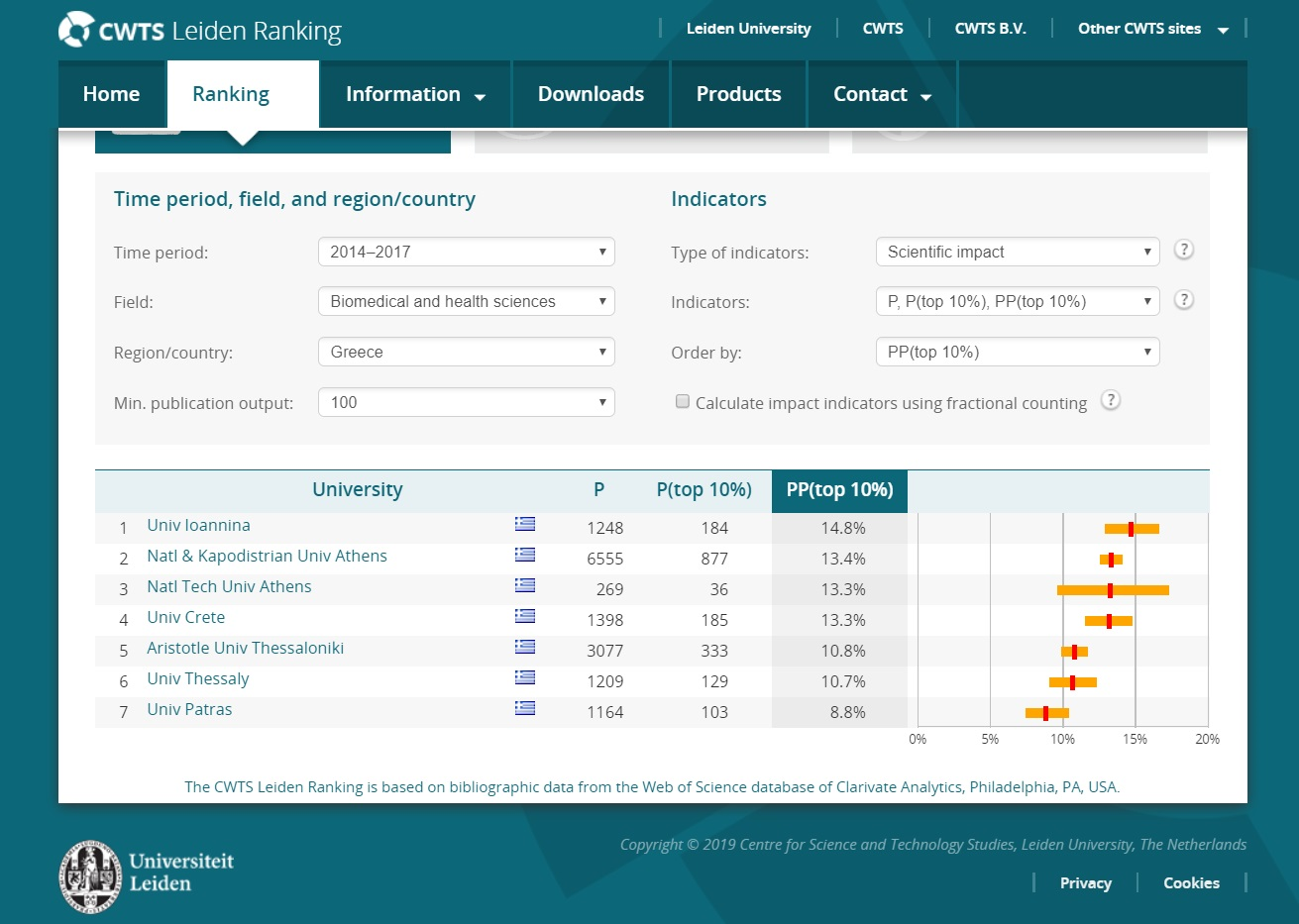This screenshot has width=1299, height=924.
Task: Open the Time period dropdown
Action: [x=467, y=252]
